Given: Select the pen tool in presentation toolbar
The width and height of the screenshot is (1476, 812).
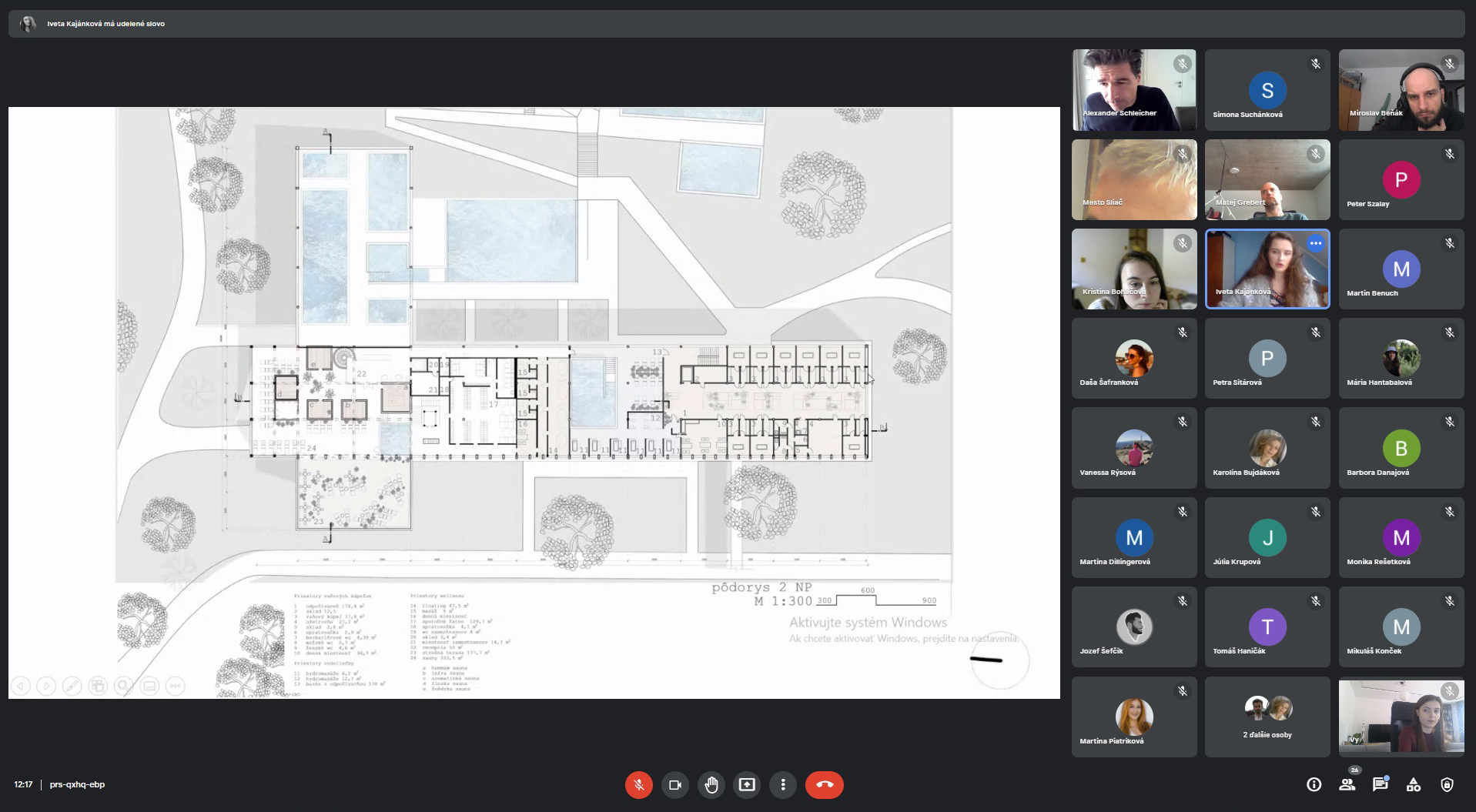Looking at the screenshot, I should coord(72,685).
